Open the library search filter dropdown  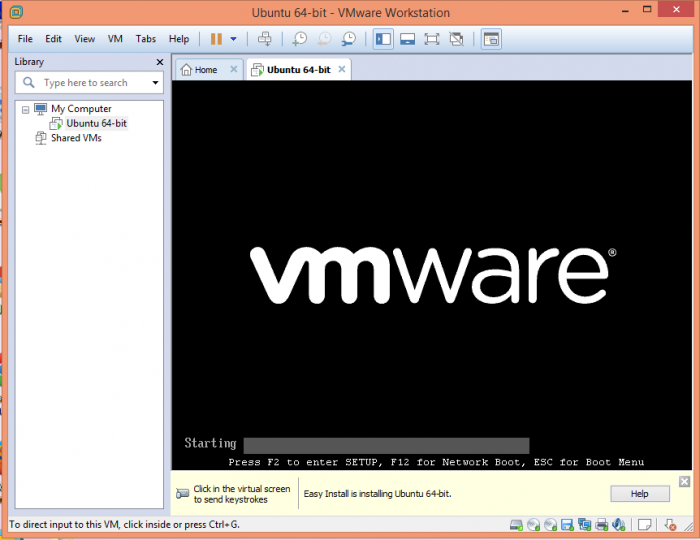pos(155,83)
